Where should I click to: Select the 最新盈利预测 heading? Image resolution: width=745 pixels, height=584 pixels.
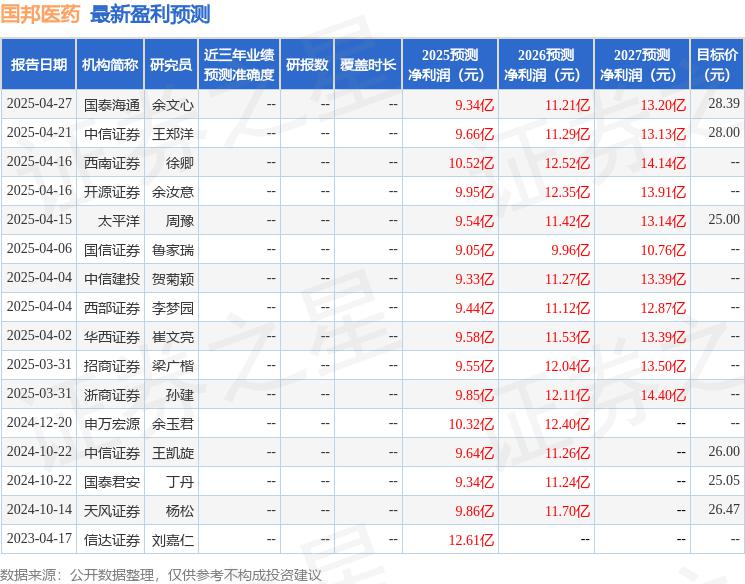tap(150, 14)
